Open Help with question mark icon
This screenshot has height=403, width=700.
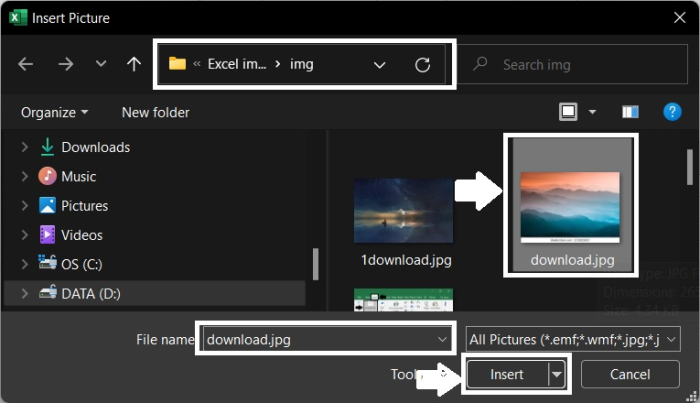(x=672, y=112)
